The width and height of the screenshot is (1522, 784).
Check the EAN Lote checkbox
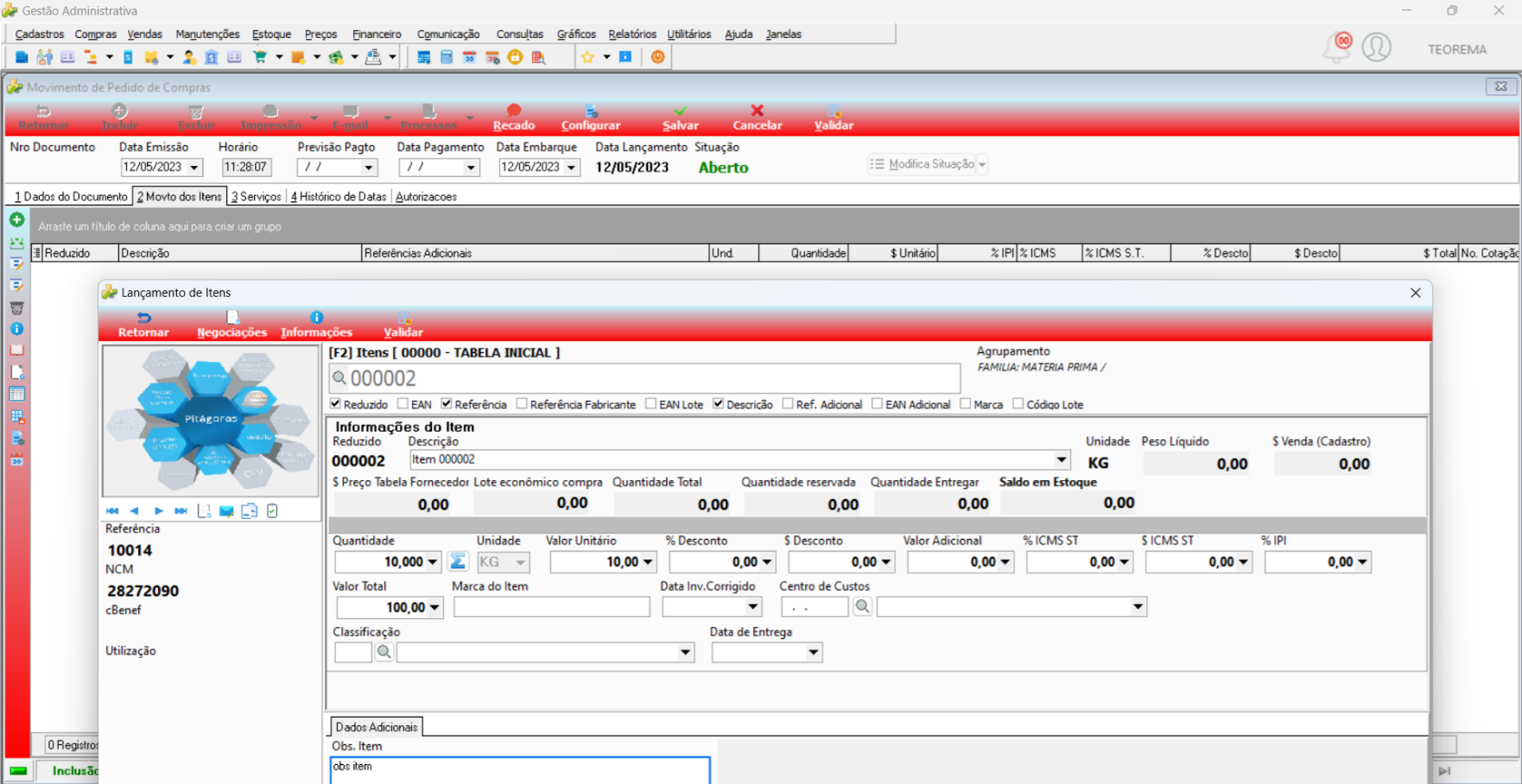point(650,404)
